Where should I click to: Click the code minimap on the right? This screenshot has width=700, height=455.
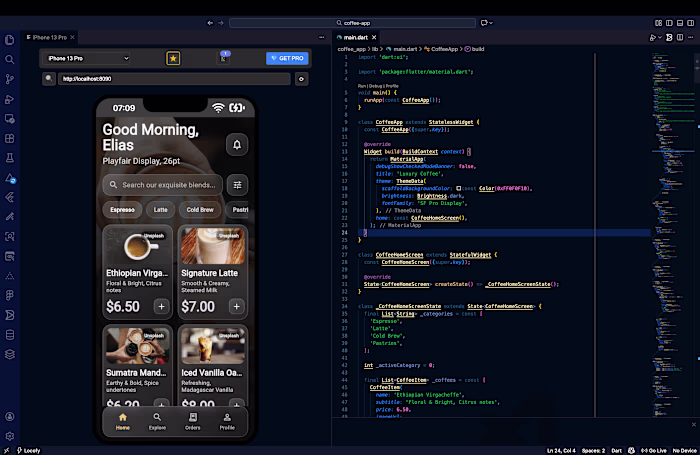point(671,234)
